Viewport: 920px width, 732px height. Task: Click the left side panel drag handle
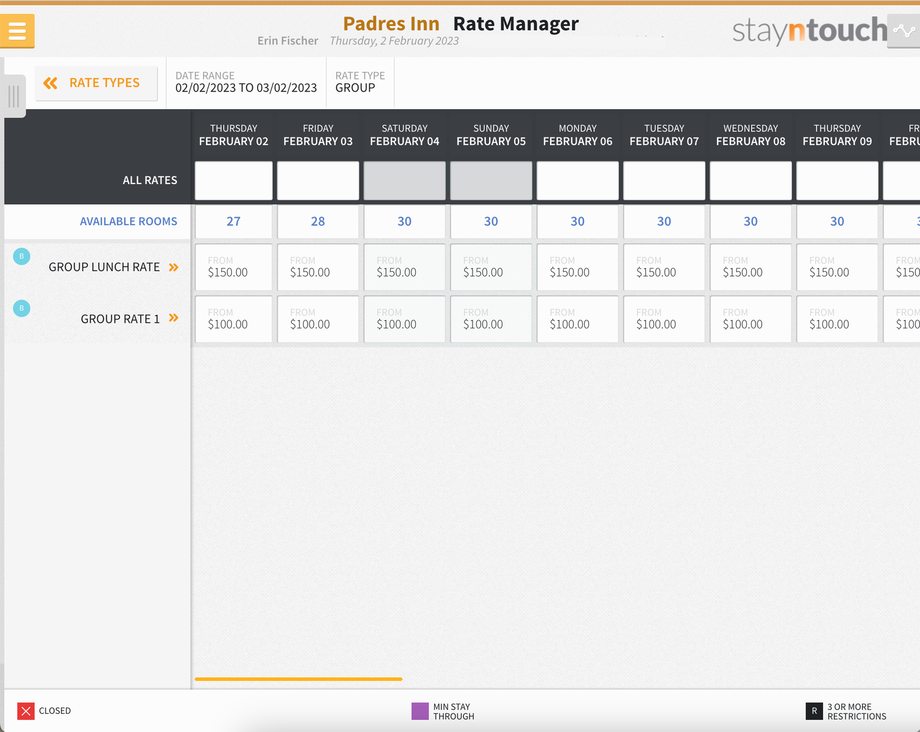[x=13, y=96]
